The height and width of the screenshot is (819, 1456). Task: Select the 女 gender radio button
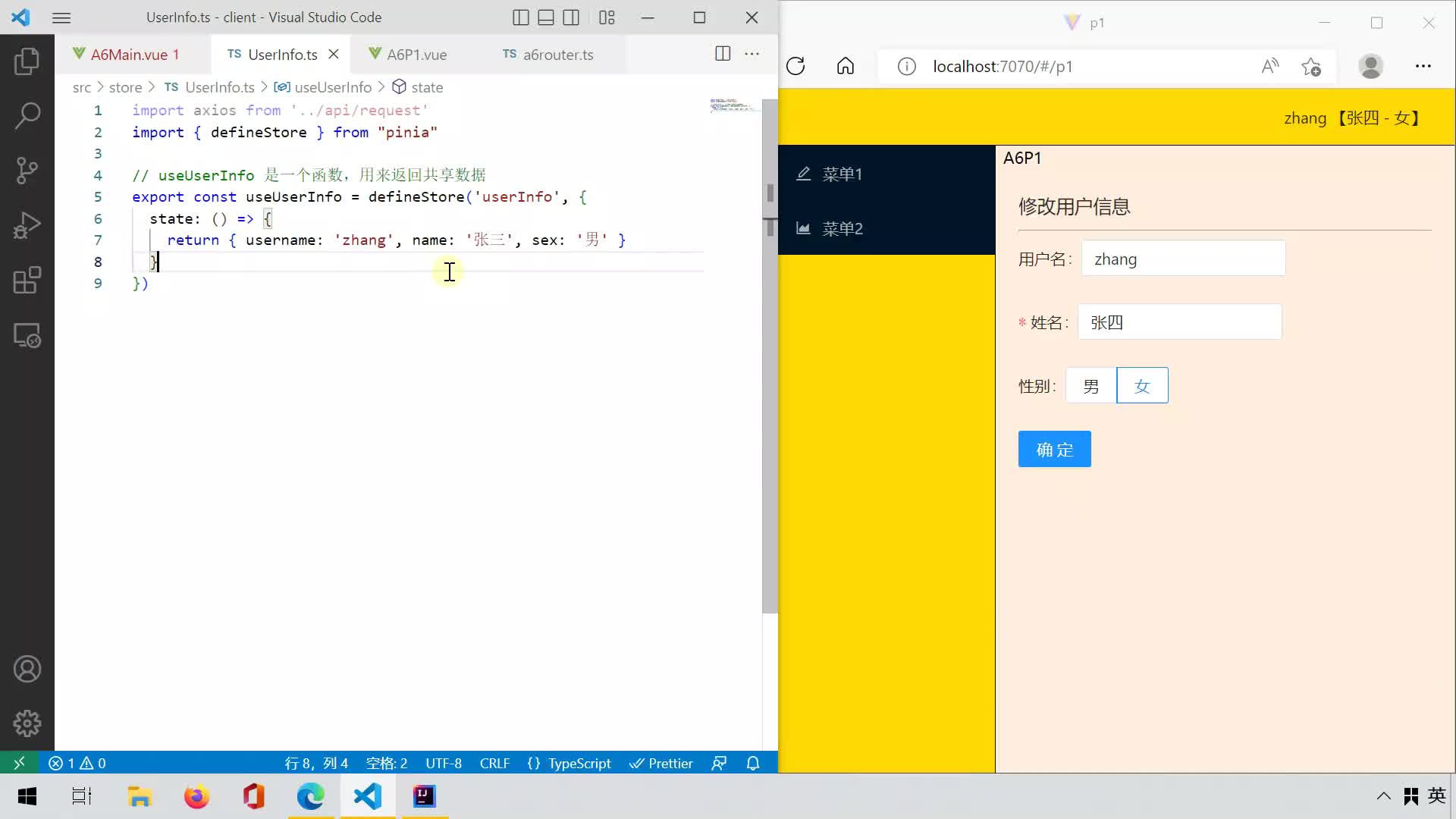tap(1142, 387)
